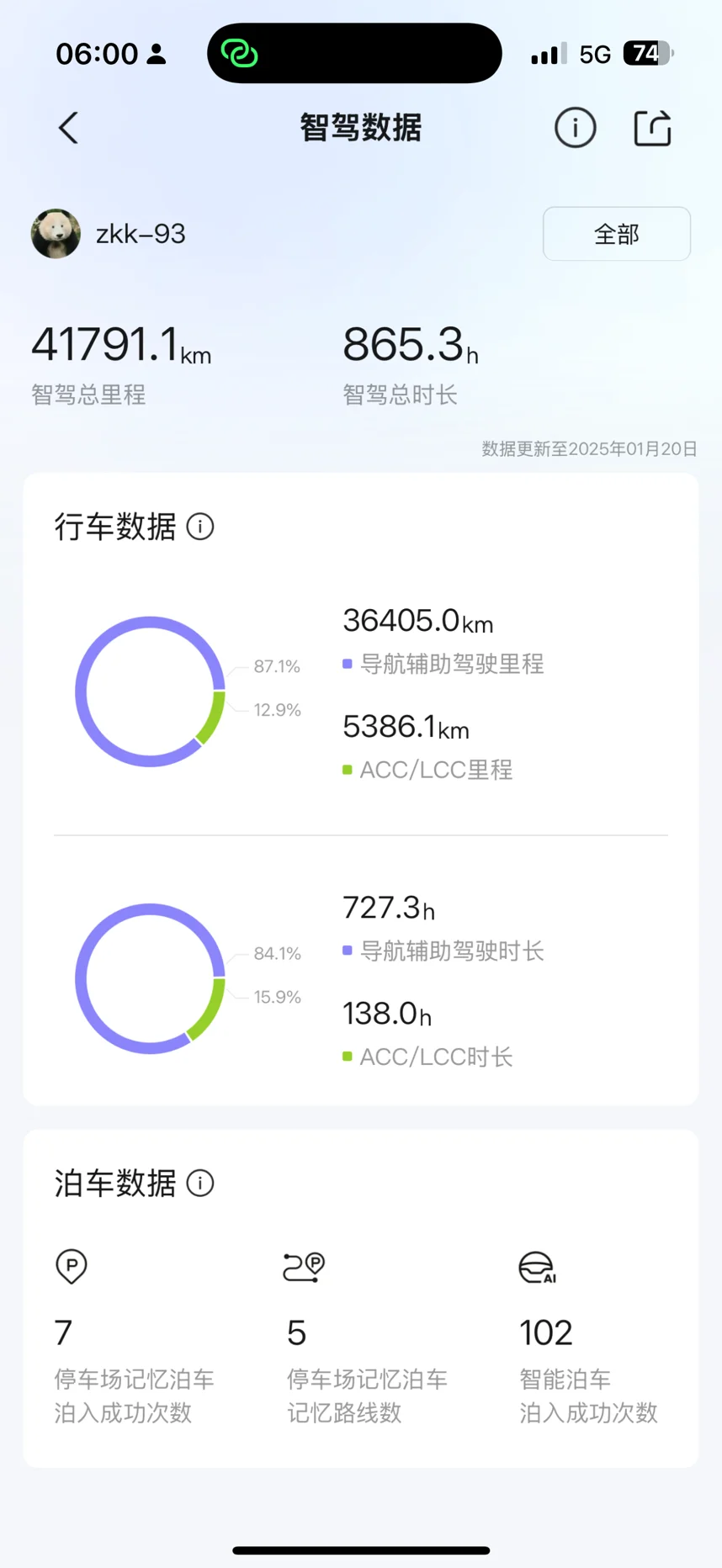Tap the 865.3 h total duration
Screen dimensions: 722x1568
click(410, 346)
